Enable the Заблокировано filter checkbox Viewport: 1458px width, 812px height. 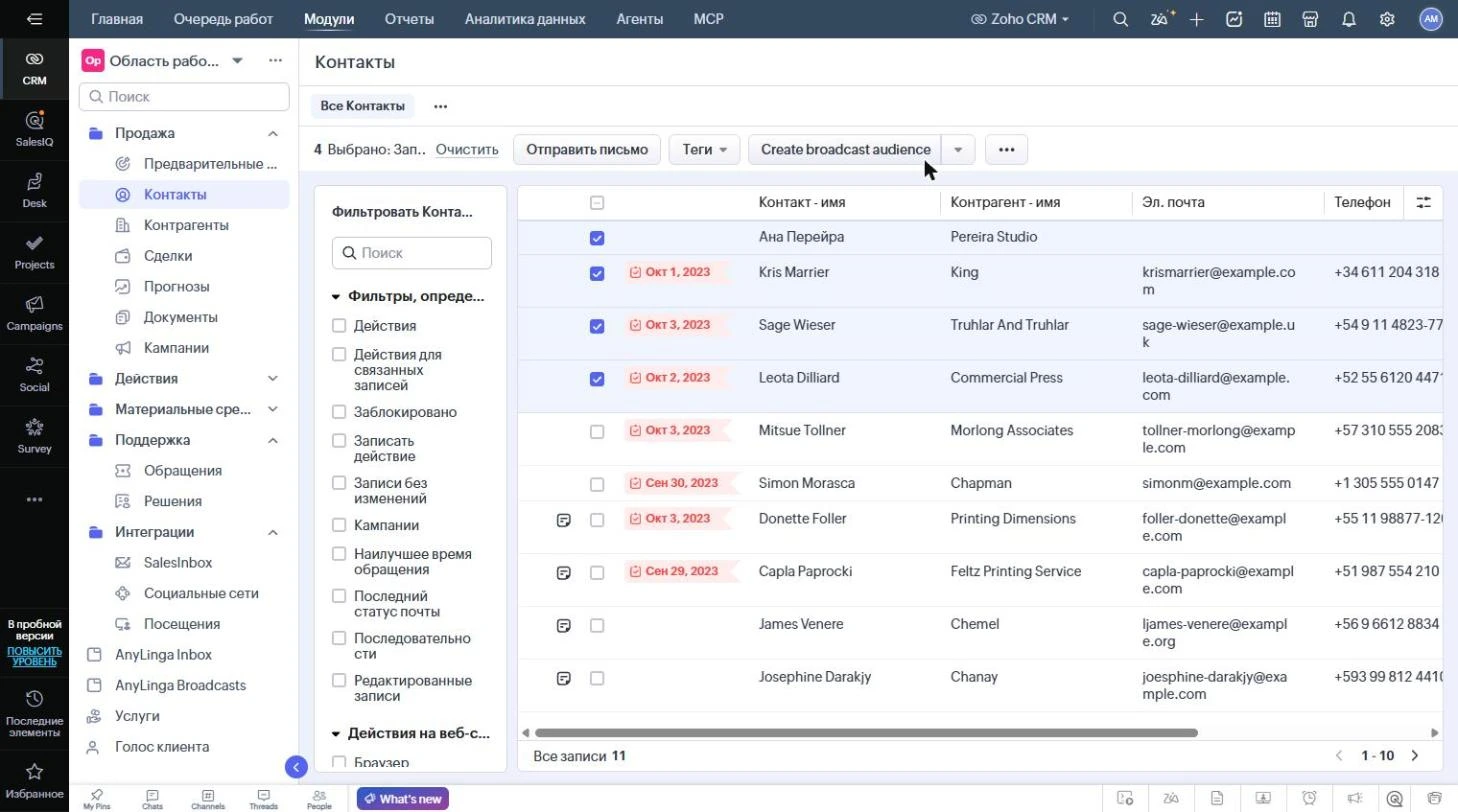(x=339, y=411)
